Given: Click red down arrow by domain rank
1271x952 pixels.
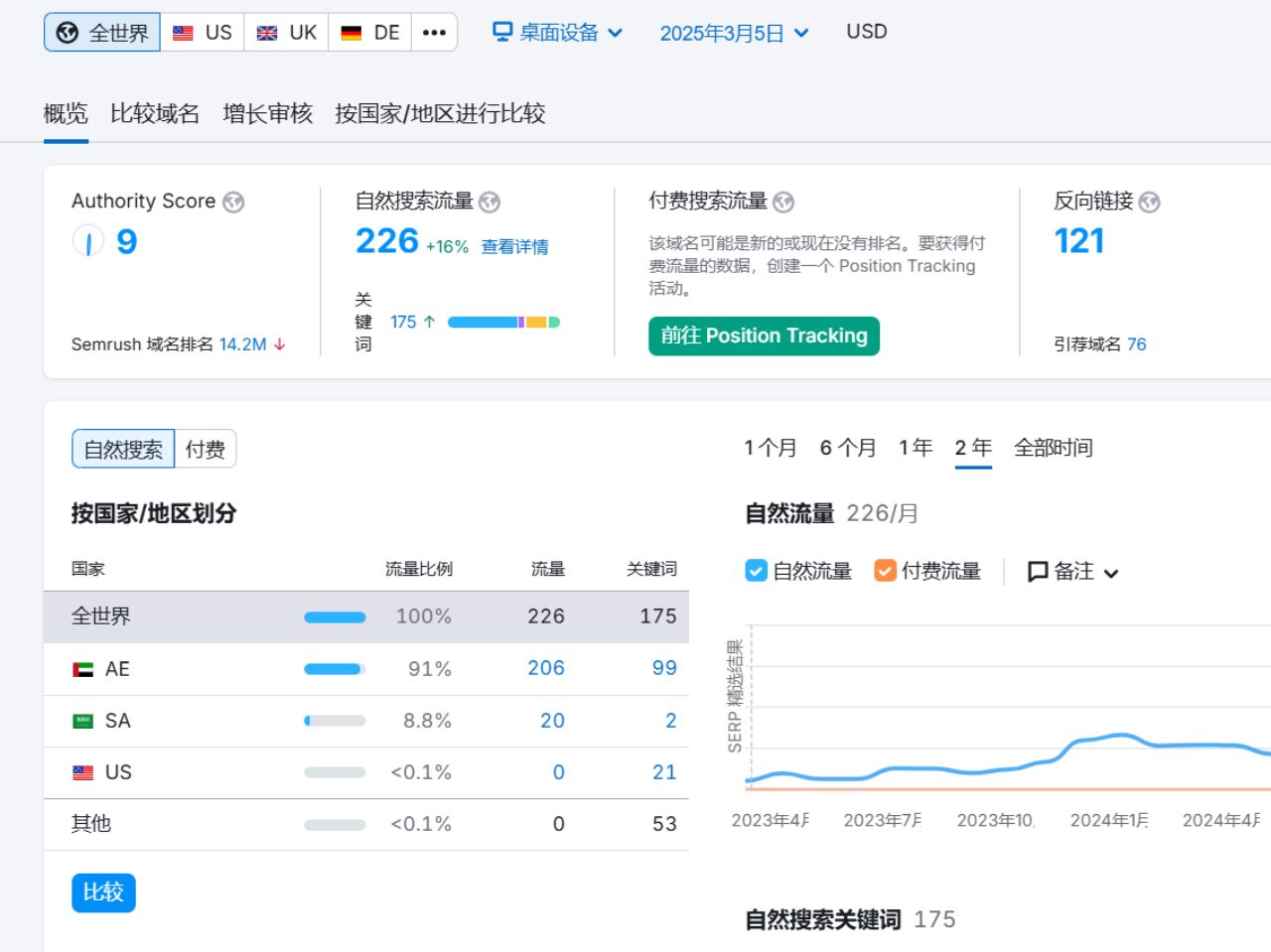Looking at the screenshot, I should 279,344.
